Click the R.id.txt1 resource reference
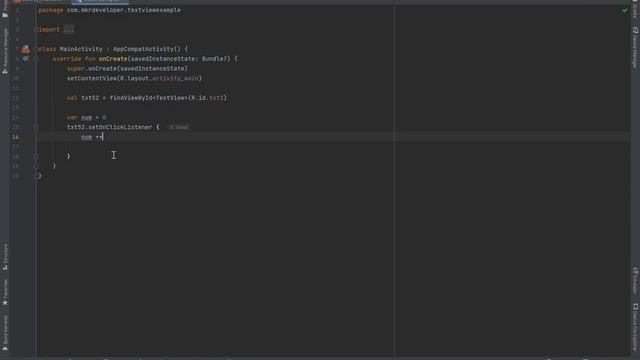Screen dimensions: 640x360 [208, 98]
